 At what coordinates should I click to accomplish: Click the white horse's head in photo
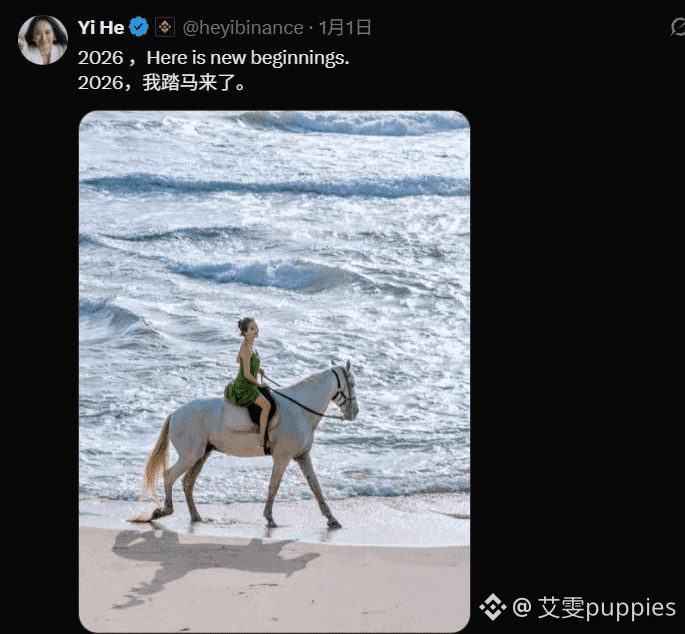[x=345, y=390]
